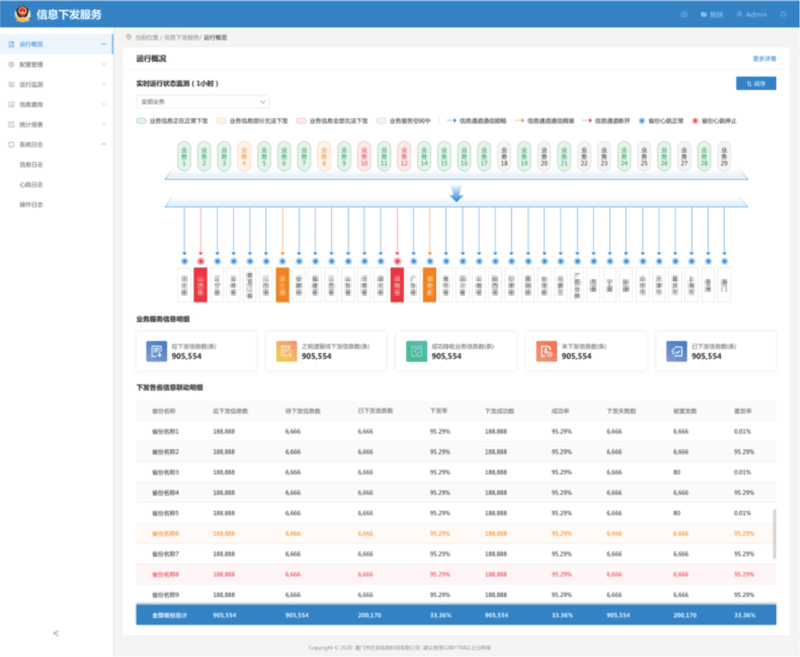Click the 已下发信息数 card icon
The height and width of the screenshot is (657, 800).
676,351
